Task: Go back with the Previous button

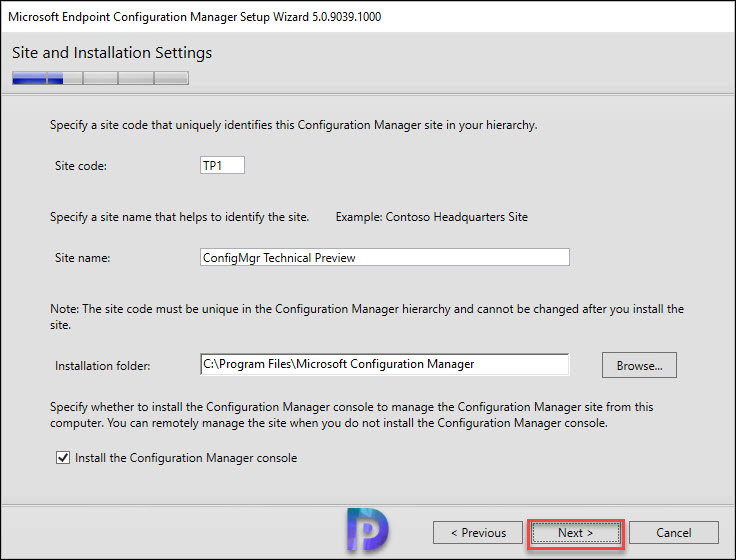Action: click(477, 533)
